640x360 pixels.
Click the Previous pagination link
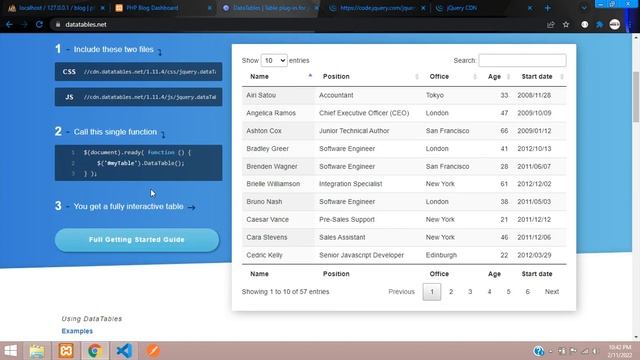point(401,292)
